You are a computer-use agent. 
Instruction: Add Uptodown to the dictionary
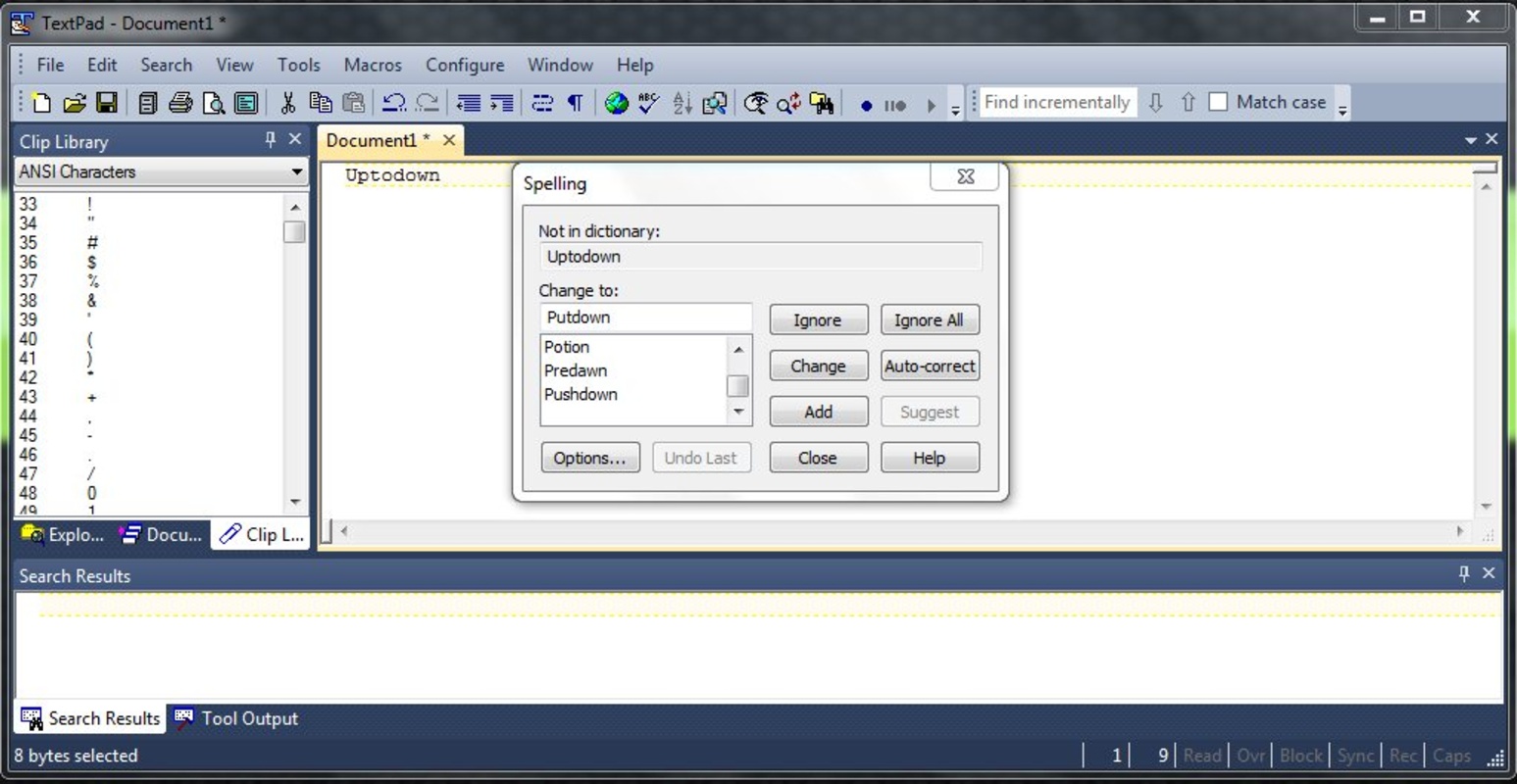(818, 412)
